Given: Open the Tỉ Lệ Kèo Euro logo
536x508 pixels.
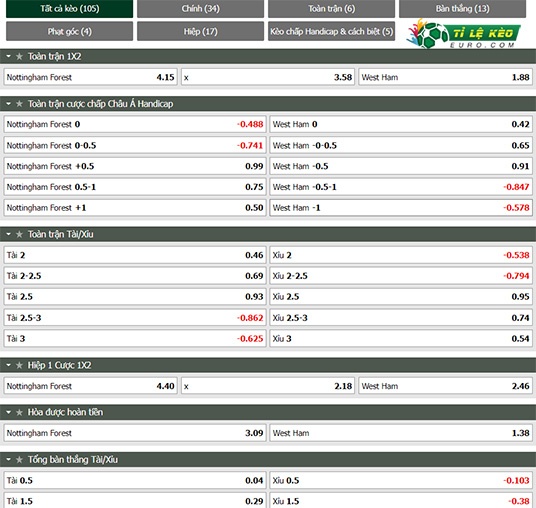Looking at the screenshot, I should 464,34.
